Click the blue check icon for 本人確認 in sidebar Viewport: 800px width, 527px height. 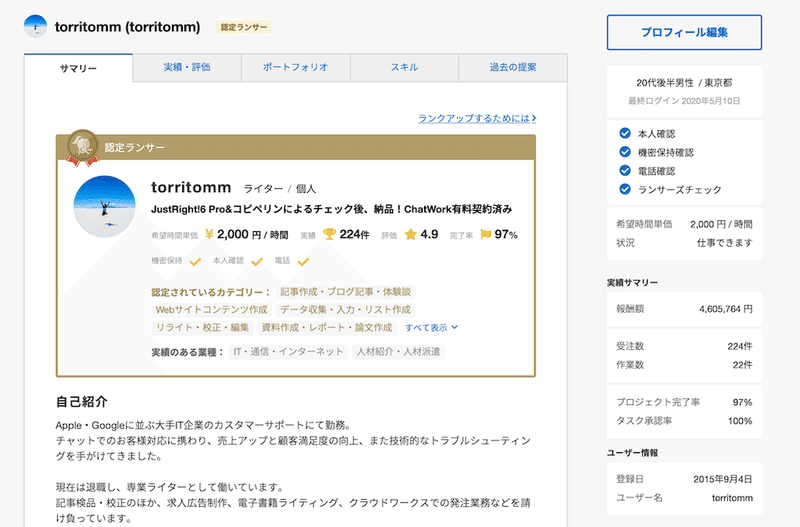(625, 133)
